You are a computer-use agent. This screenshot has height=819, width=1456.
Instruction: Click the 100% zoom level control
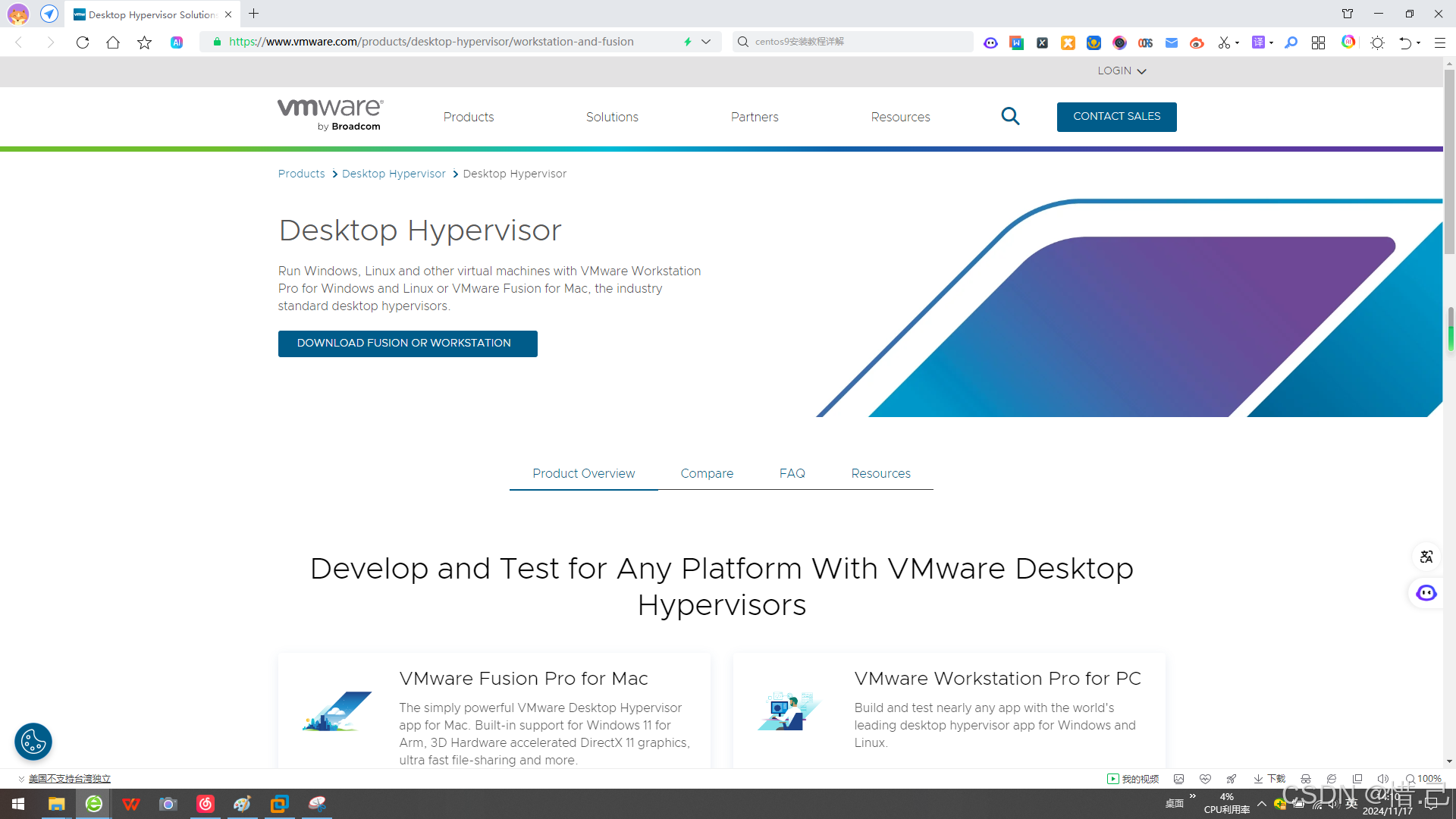tap(1423, 779)
